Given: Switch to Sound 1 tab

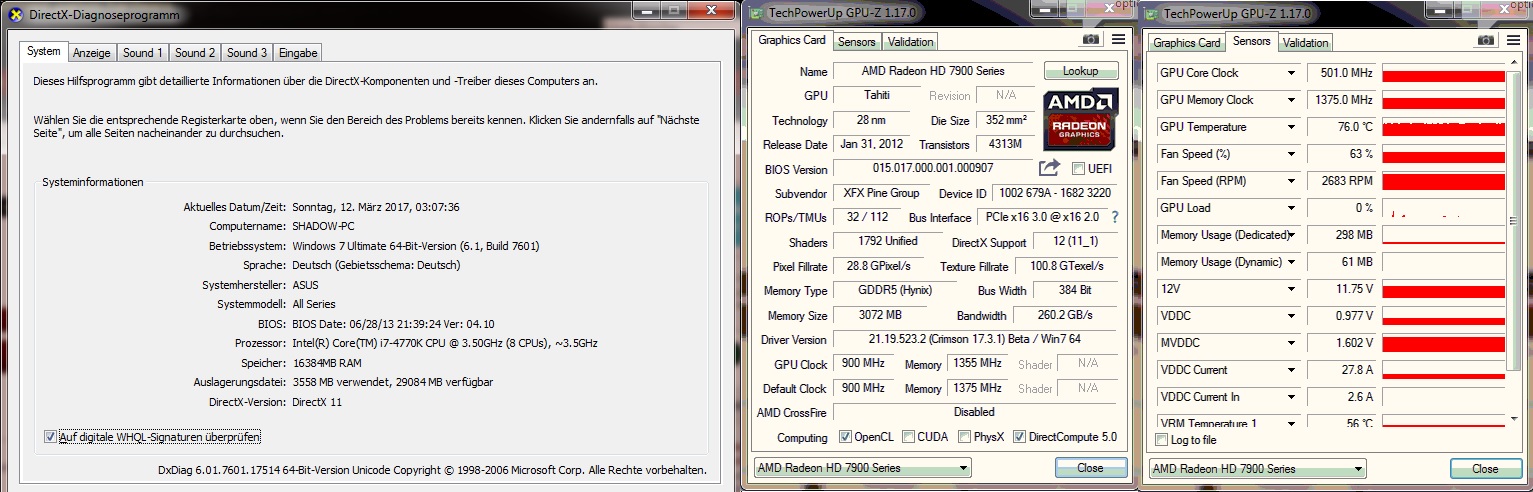Looking at the screenshot, I should [x=143, y=53].
